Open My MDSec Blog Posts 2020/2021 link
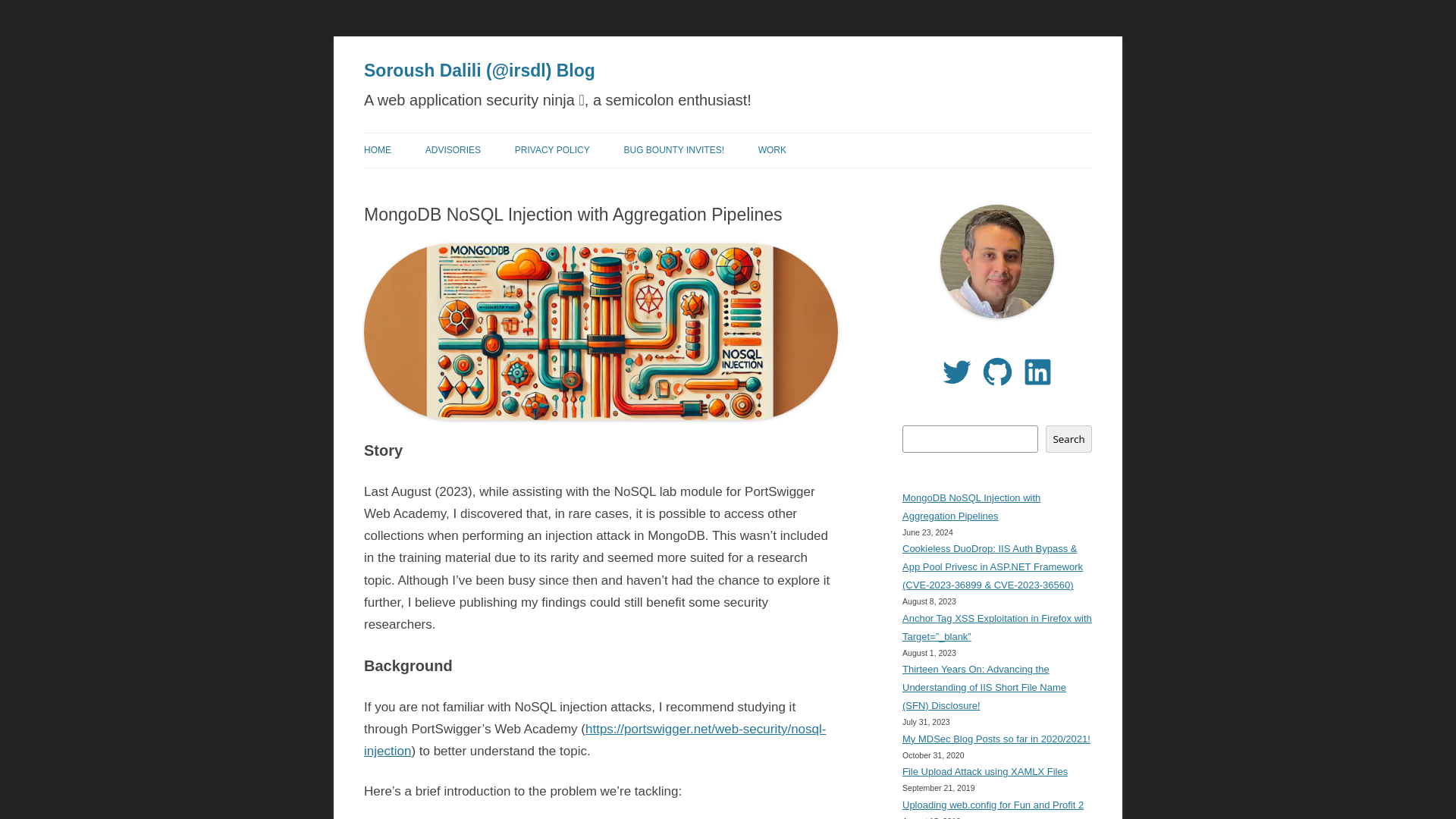 (996, 739)
